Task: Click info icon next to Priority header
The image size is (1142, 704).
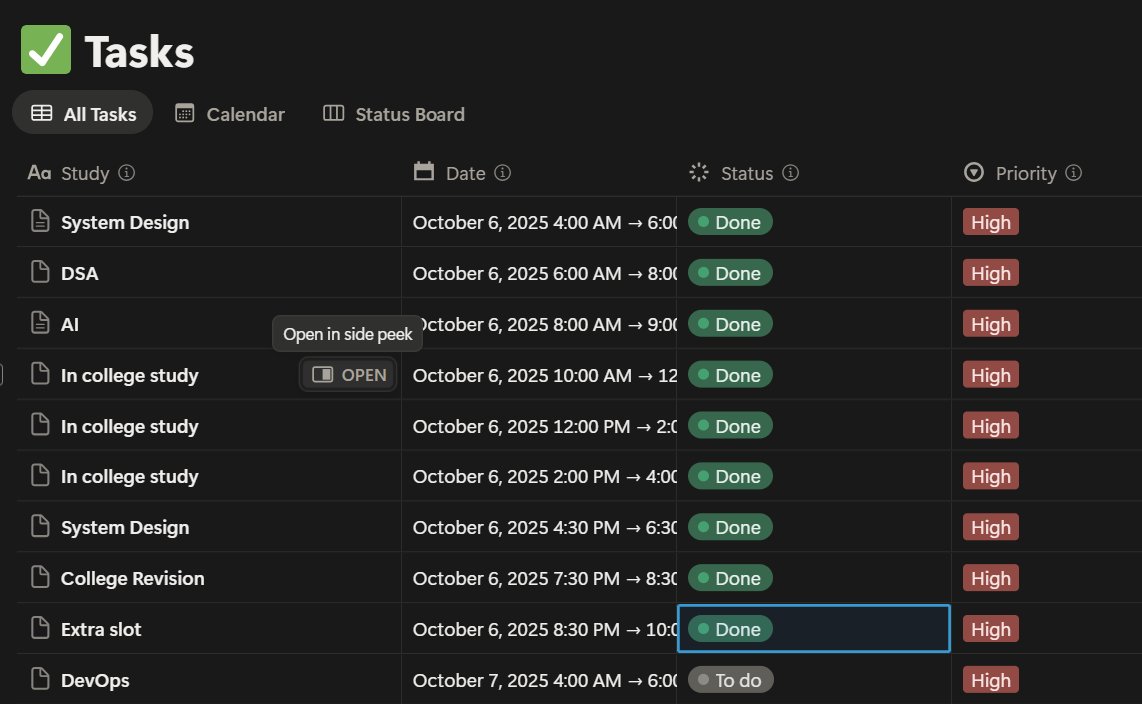Action: click(x=1074, y=173)
